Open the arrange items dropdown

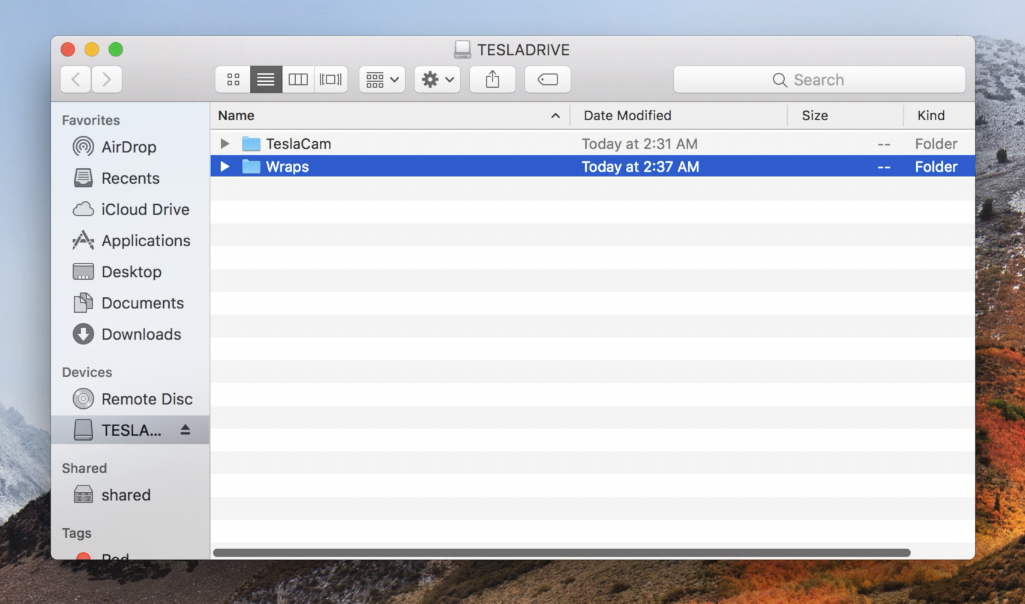pyautogui.click(x=382, y=80)
